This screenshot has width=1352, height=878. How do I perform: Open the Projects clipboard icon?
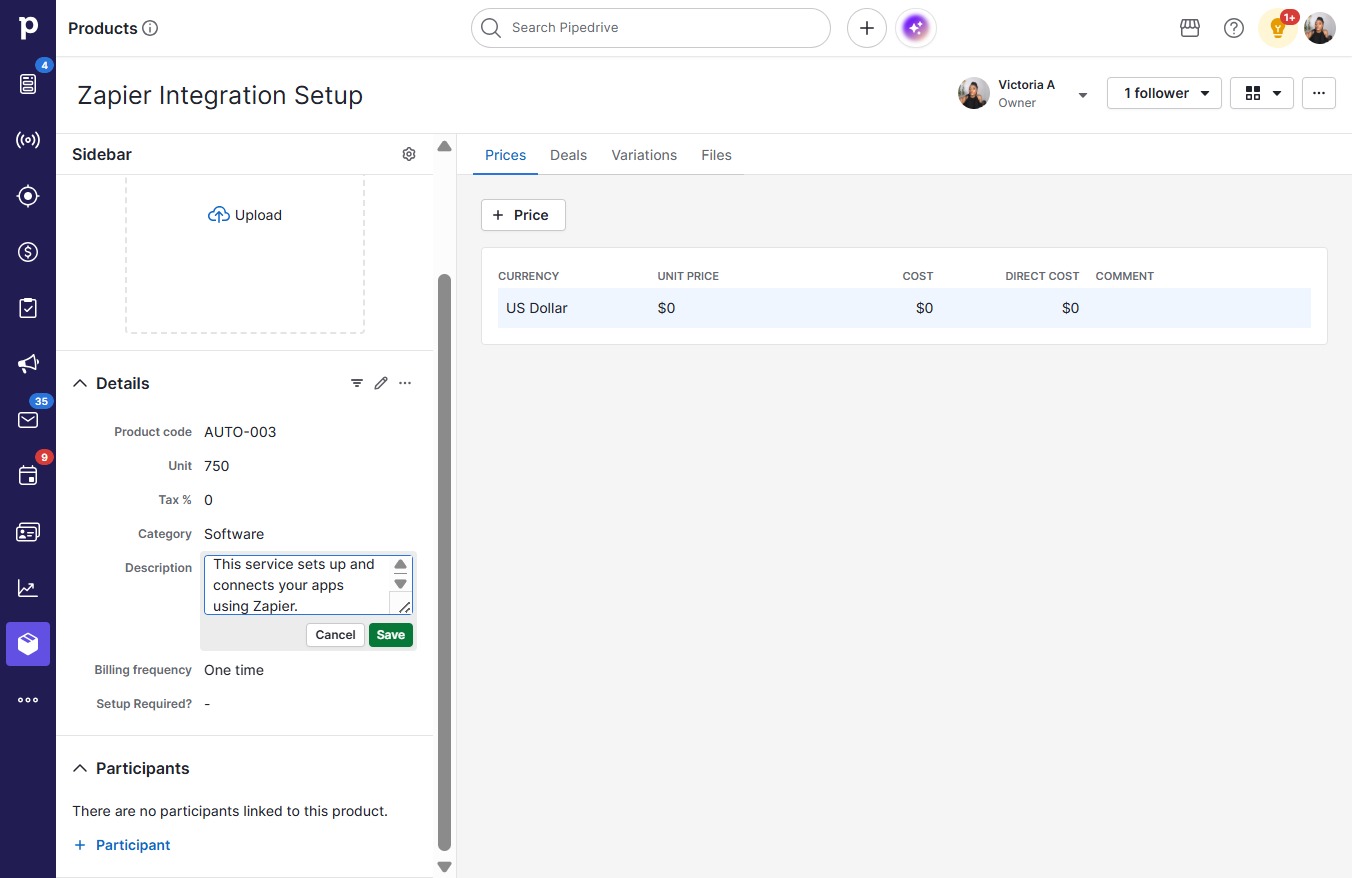click(28, 308)
